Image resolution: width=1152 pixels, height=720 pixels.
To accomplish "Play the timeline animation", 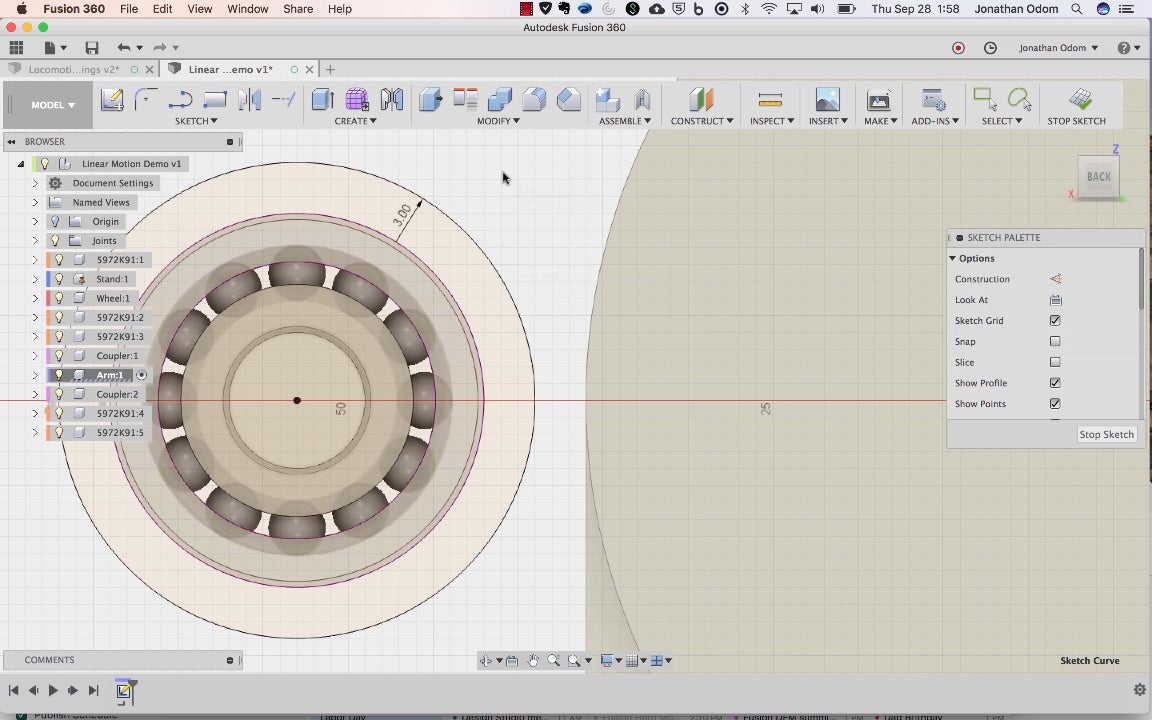I will [x=53, y=690].
